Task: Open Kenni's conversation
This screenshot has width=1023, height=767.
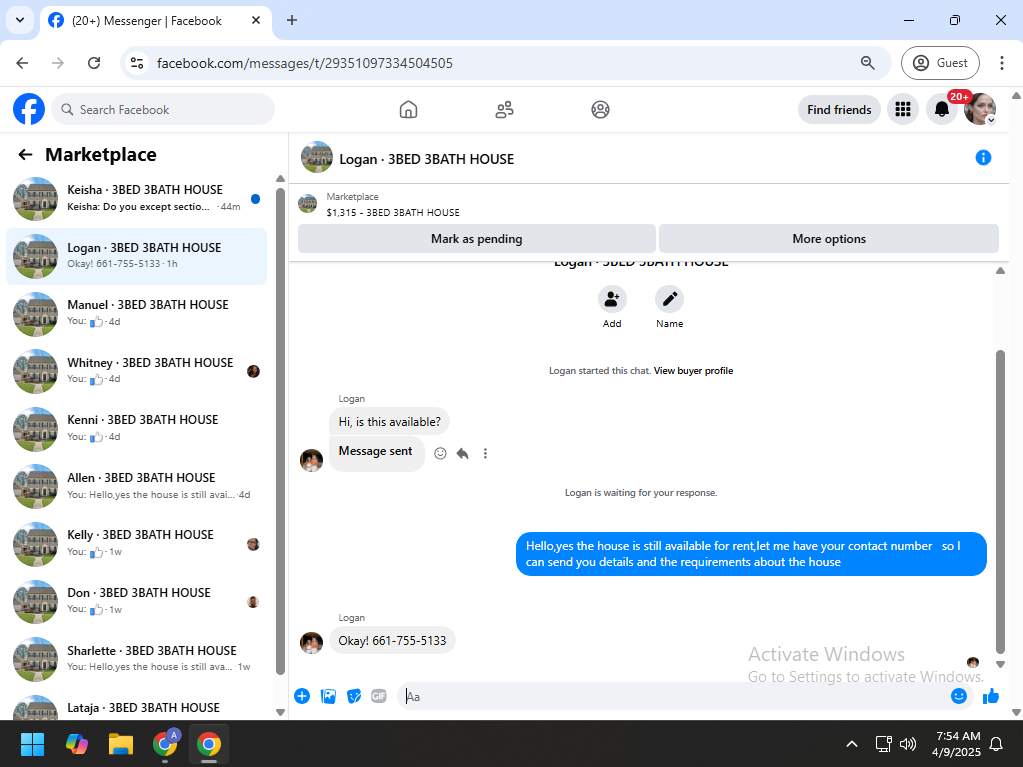Action: coord(136,429)
